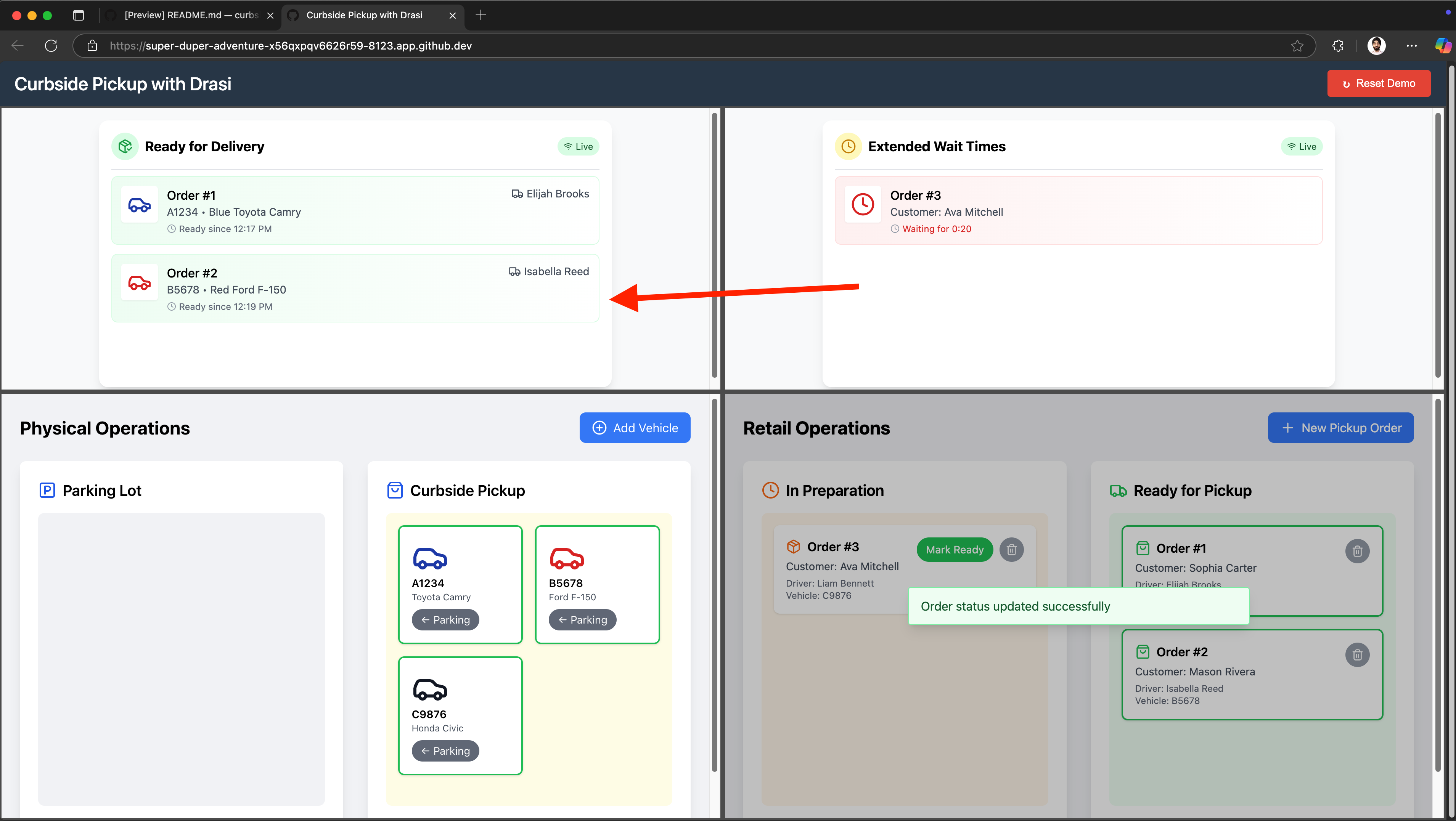Viewport: 1456px width, 821px height.
Task: Click the package icon beside Ready for Delivery
Action: (x=124, y=146)
